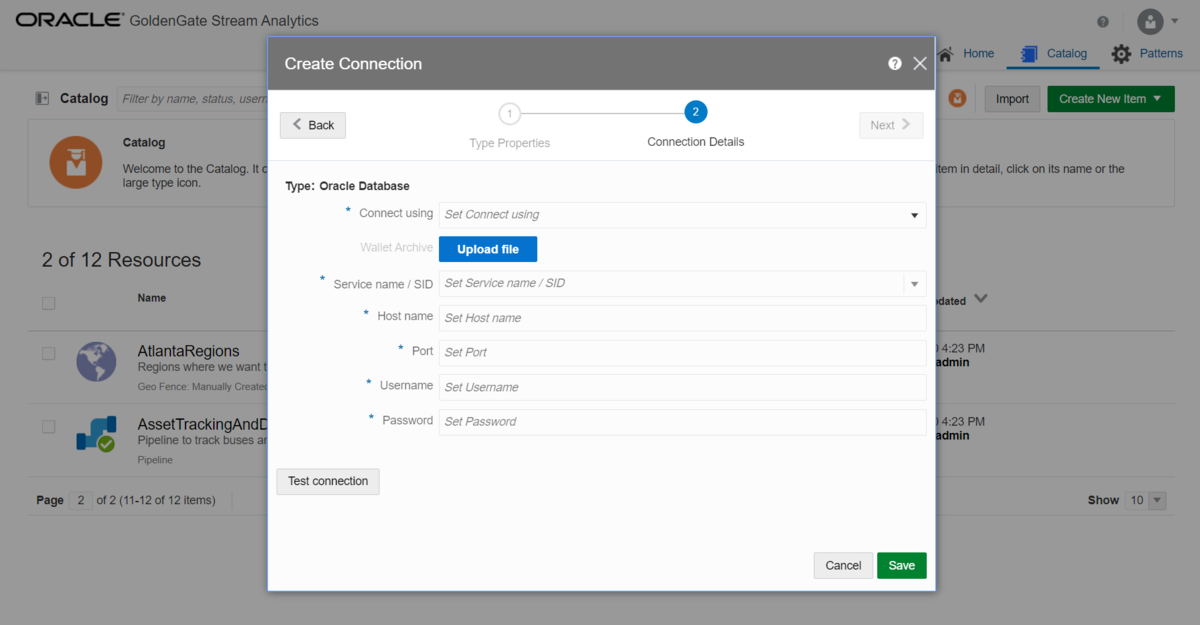
Task: Sort by the Name column
Action: click(152, 298)
